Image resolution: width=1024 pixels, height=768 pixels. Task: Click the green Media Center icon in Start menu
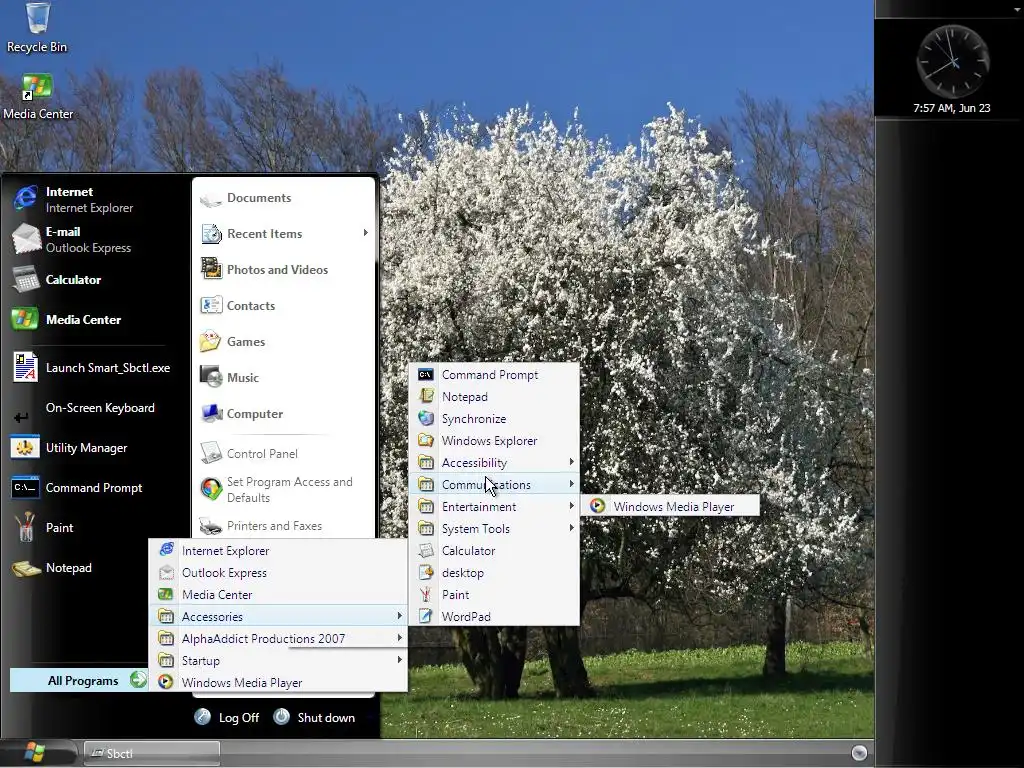point(25,319)
